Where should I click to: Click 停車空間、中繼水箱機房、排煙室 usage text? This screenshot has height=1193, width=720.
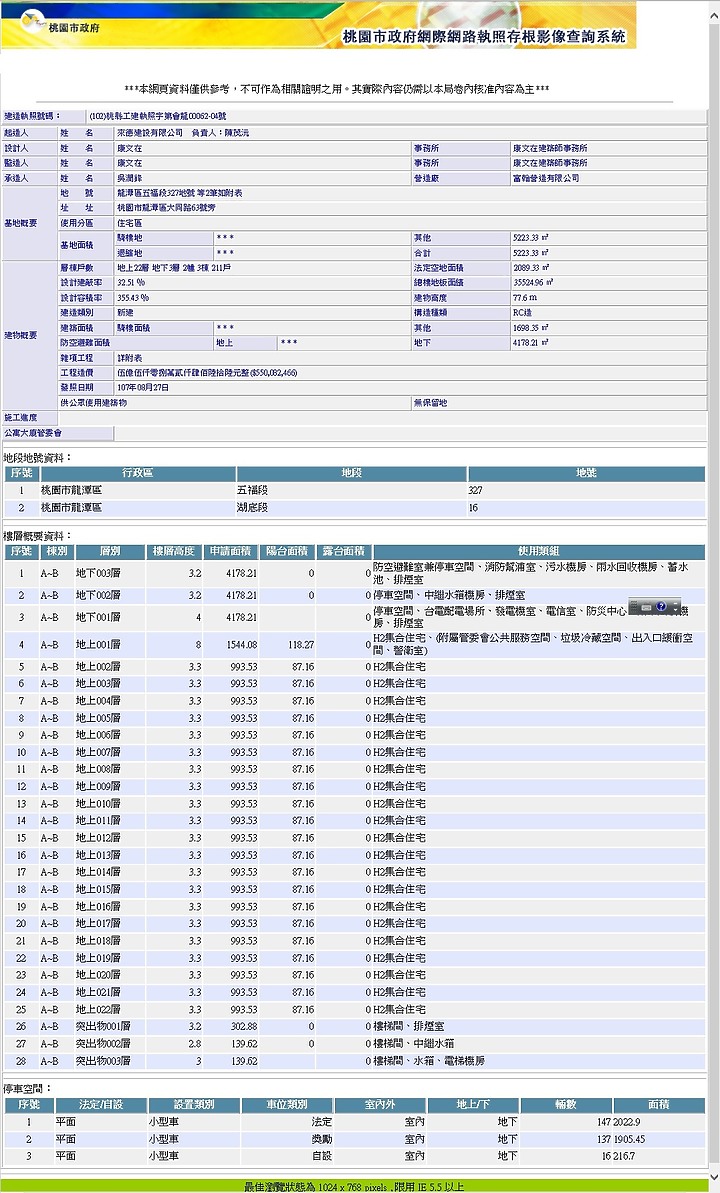coord(448,595)
